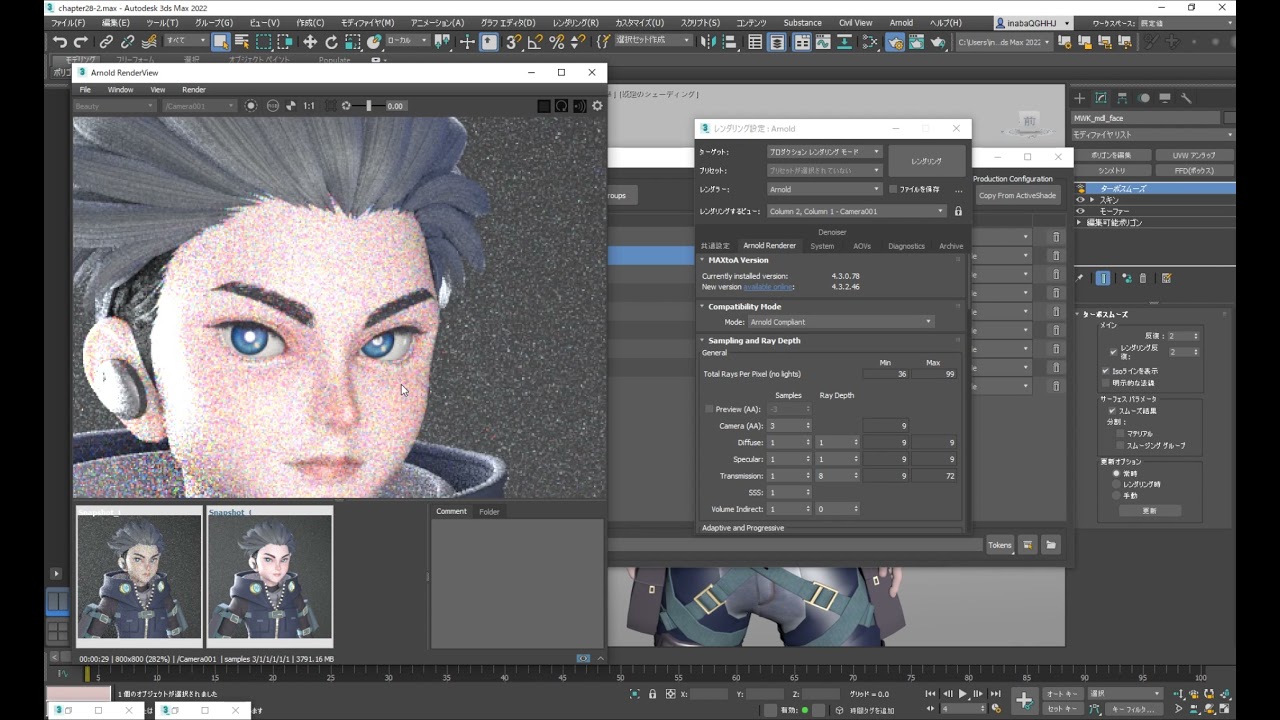Image resolution: width=1280 pixels, height=720 pixels.
Task: Toggle the ファイルを保存 checkbox
Action: click(893, 189)
